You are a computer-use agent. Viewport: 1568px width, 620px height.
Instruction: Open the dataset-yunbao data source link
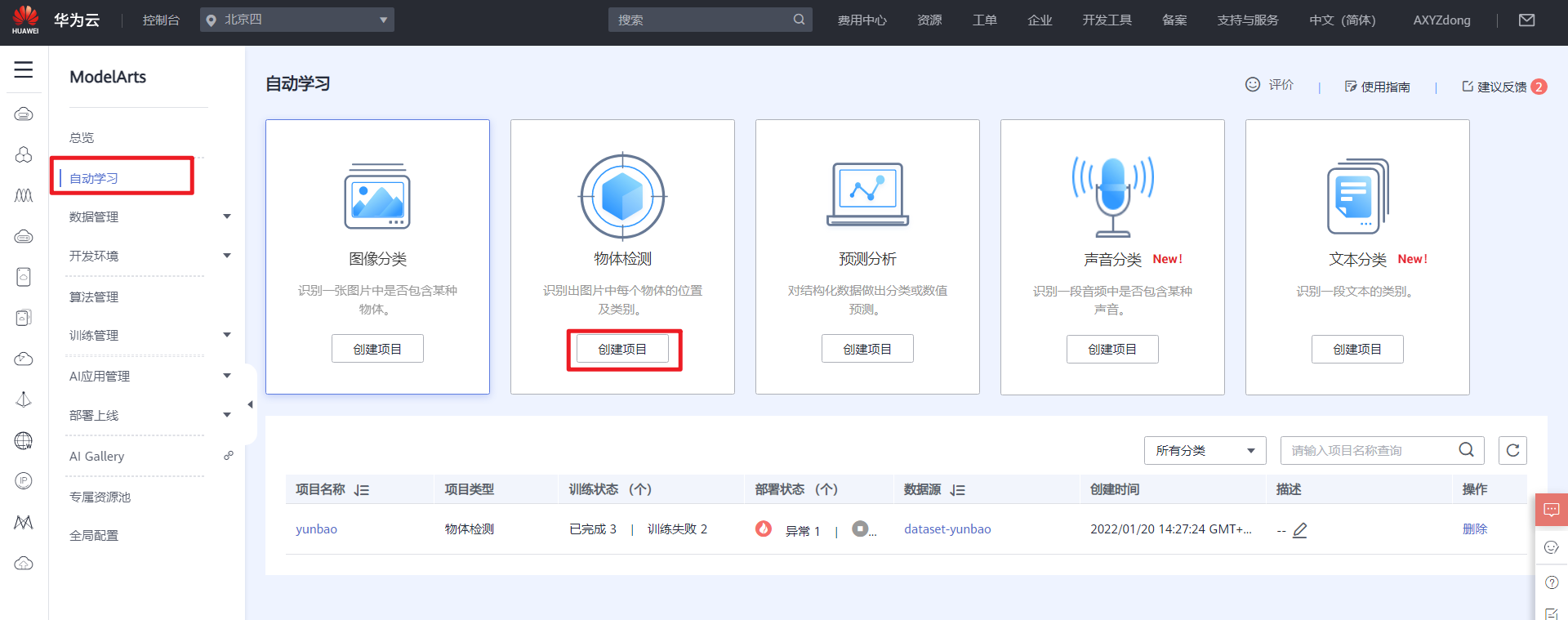[x=947, y=529]
